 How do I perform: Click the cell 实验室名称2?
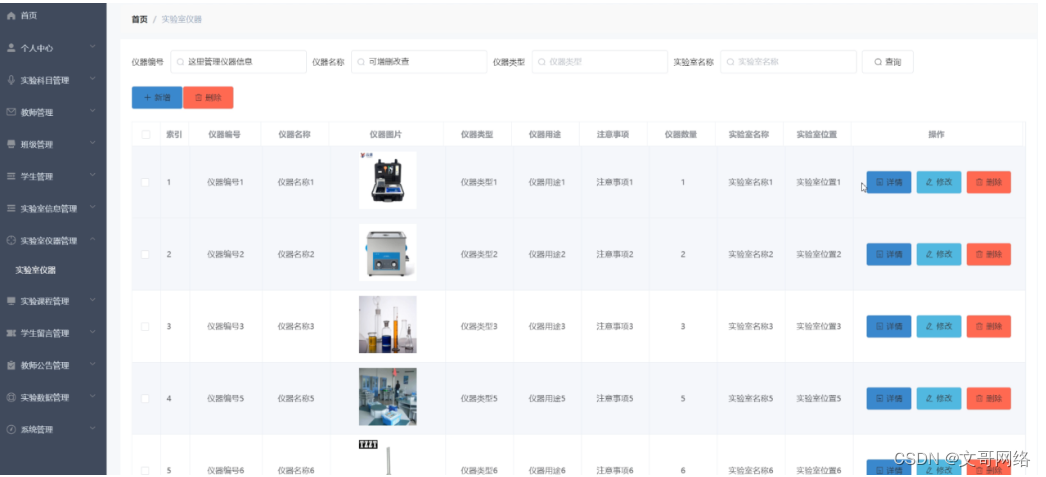[x=750, y=254]
